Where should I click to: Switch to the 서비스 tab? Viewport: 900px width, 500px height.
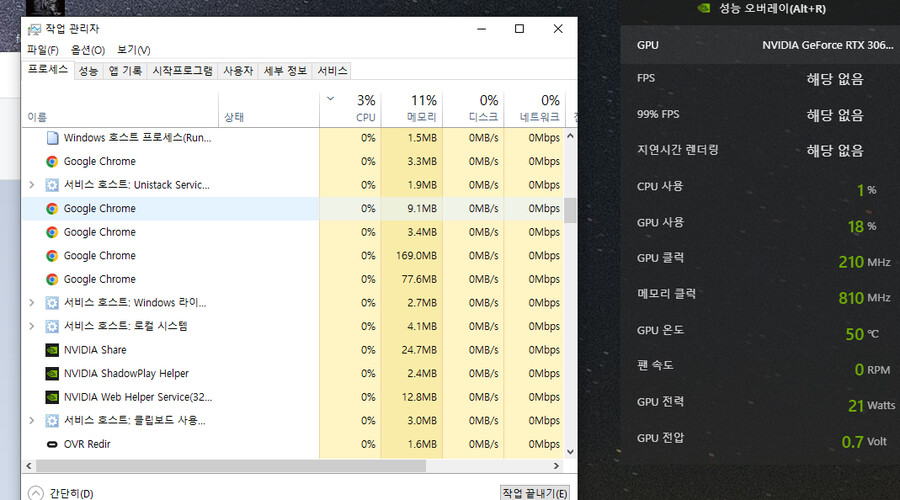click(332, 71)
